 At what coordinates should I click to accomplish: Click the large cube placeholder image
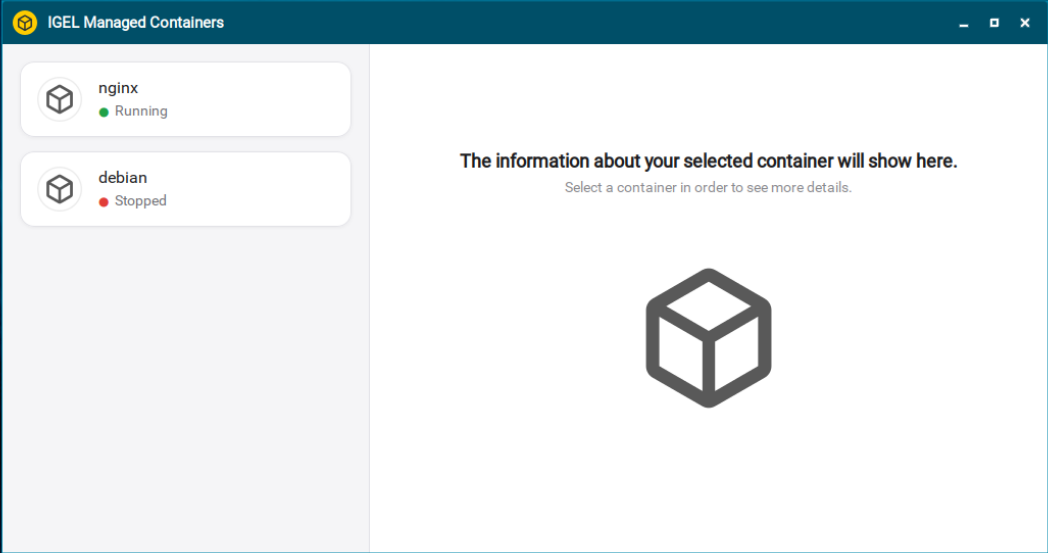[x=708, y=338]
